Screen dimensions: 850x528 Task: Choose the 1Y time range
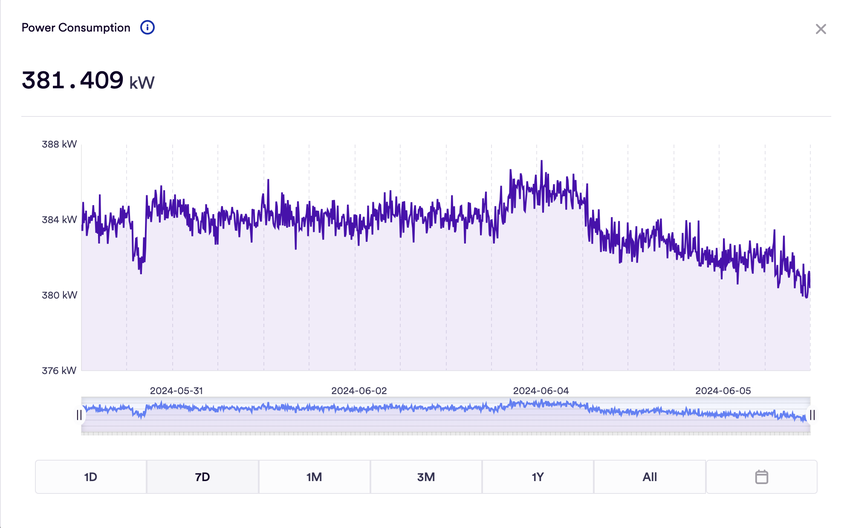click(x=538, y=477)
